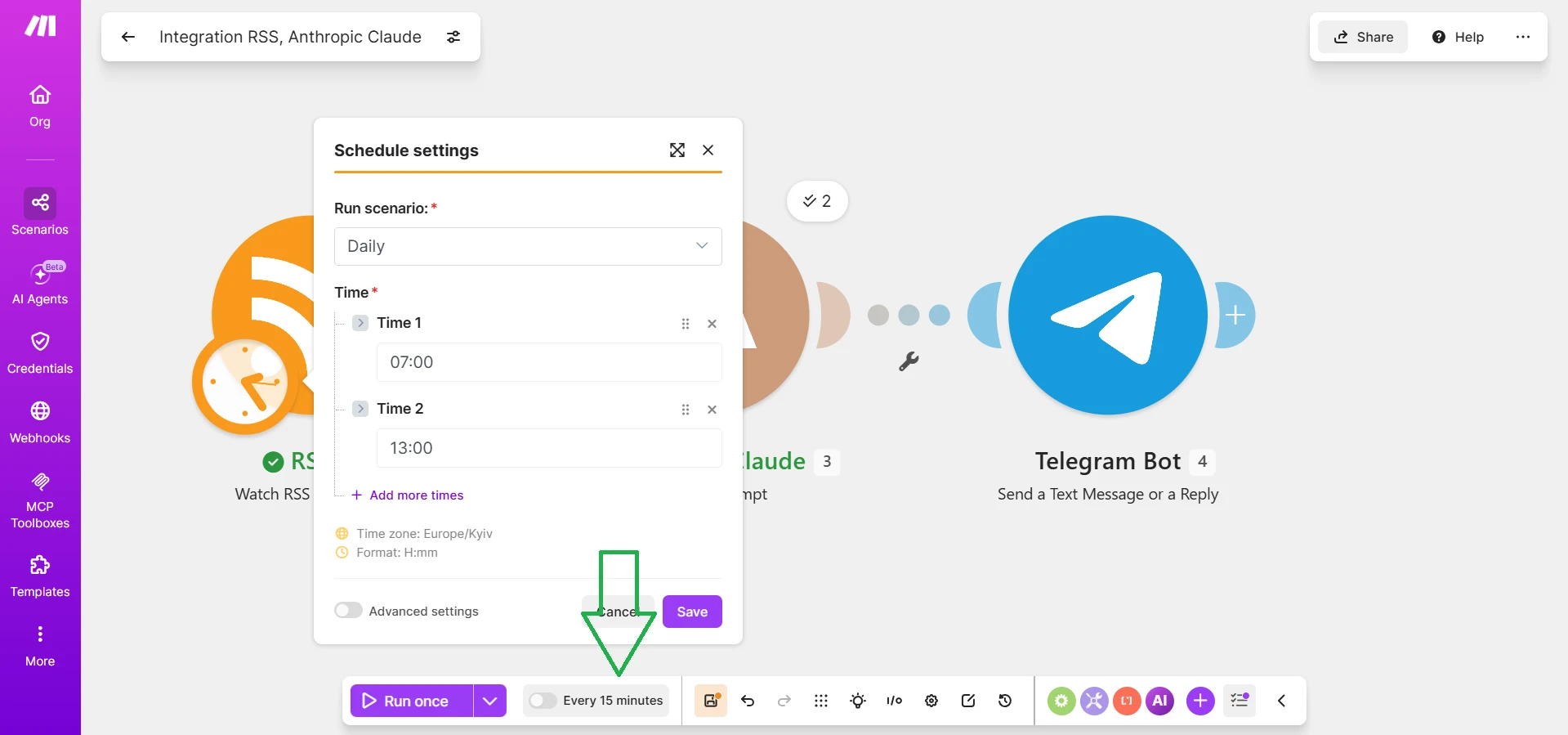Click the Telegram Bot module
Image resolution: width=1568 pixels, height=735 pixels.
click(1108, 315)
